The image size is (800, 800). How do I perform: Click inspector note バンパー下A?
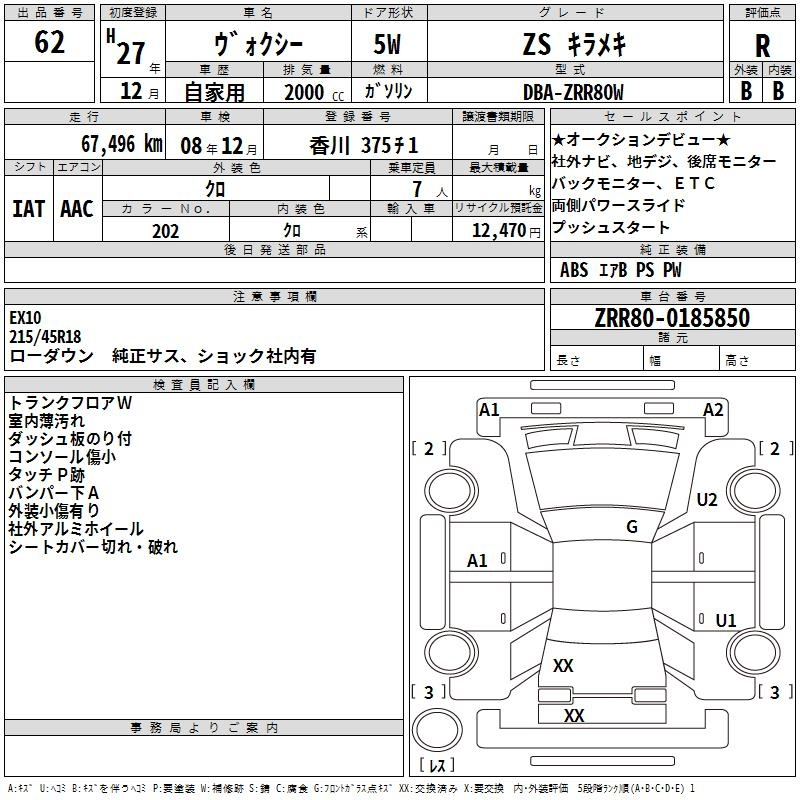tap(54, 492)
